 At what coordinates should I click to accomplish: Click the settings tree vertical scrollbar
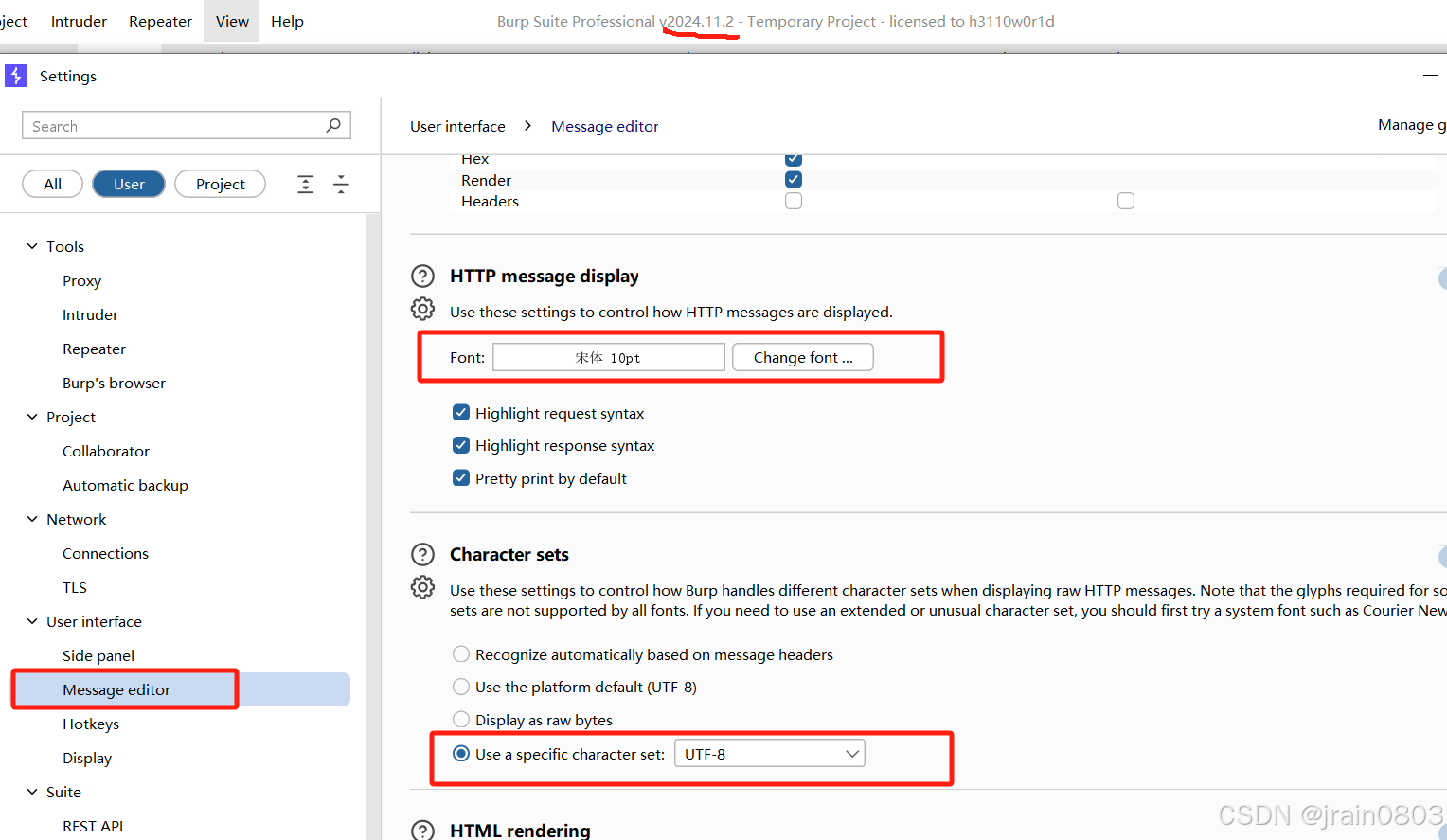pyautogui.click(x=373, y=526)
